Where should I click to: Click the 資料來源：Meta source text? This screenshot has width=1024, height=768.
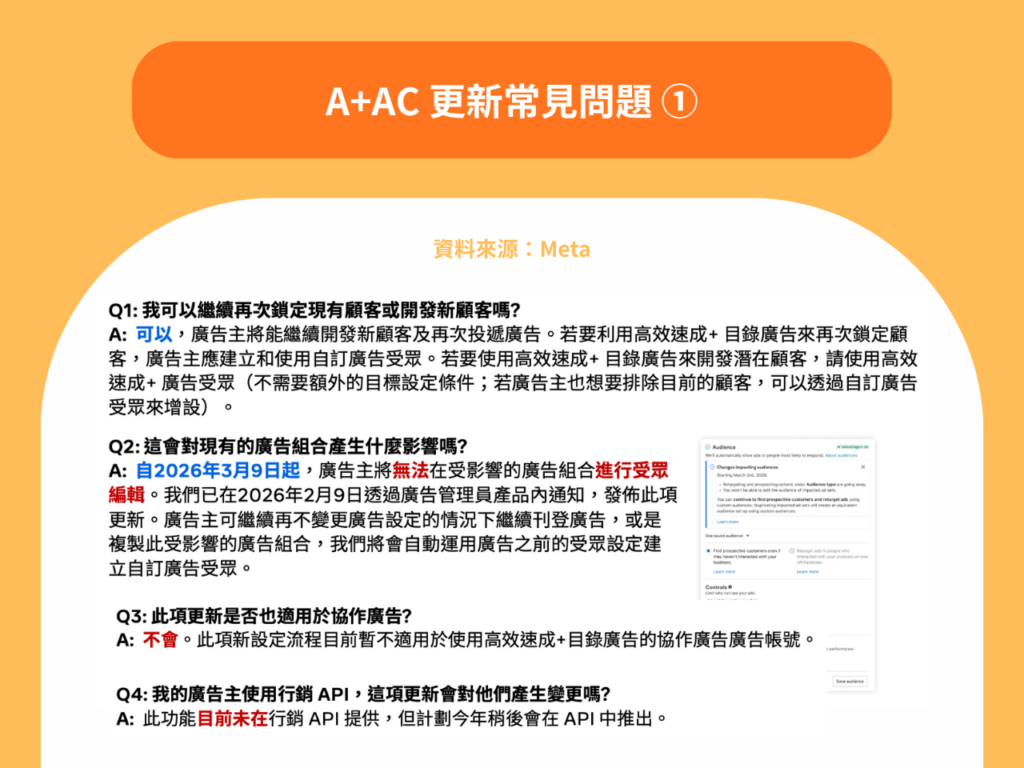pyautogui.click(x=511, y=248)
